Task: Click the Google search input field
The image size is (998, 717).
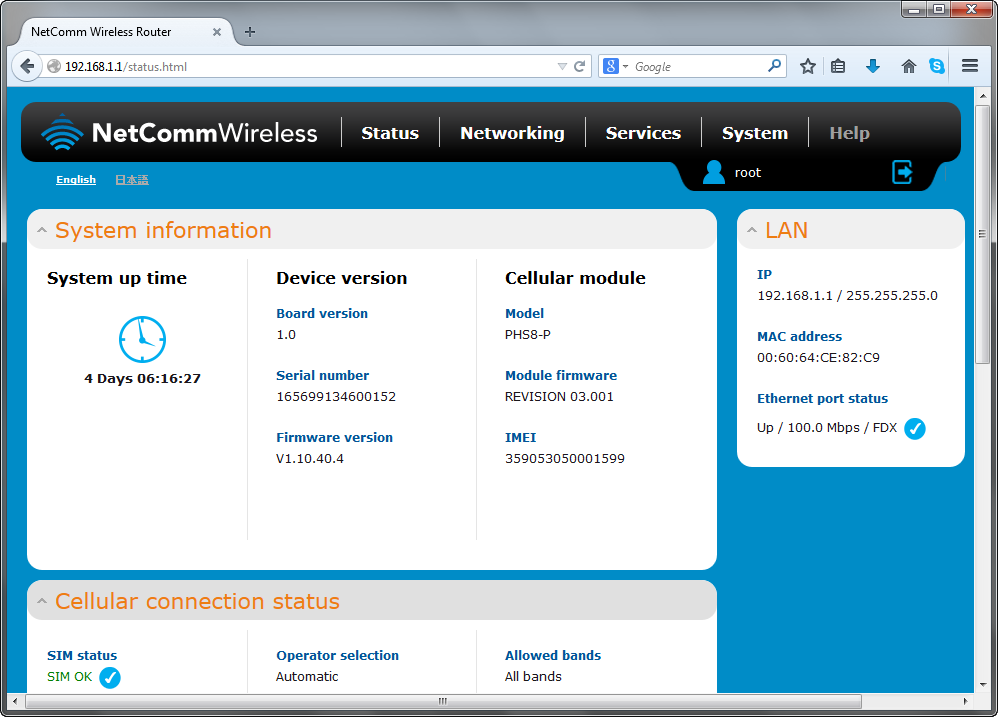Action: [x=698, y=67]
